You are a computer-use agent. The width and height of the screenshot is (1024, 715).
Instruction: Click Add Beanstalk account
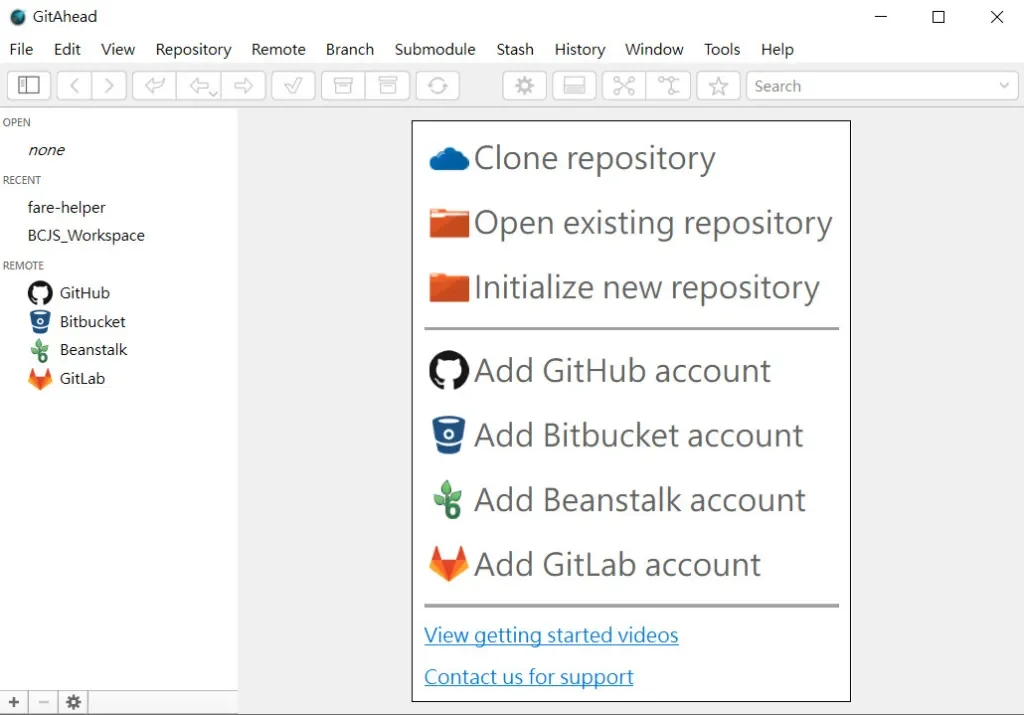click(618, 500)
